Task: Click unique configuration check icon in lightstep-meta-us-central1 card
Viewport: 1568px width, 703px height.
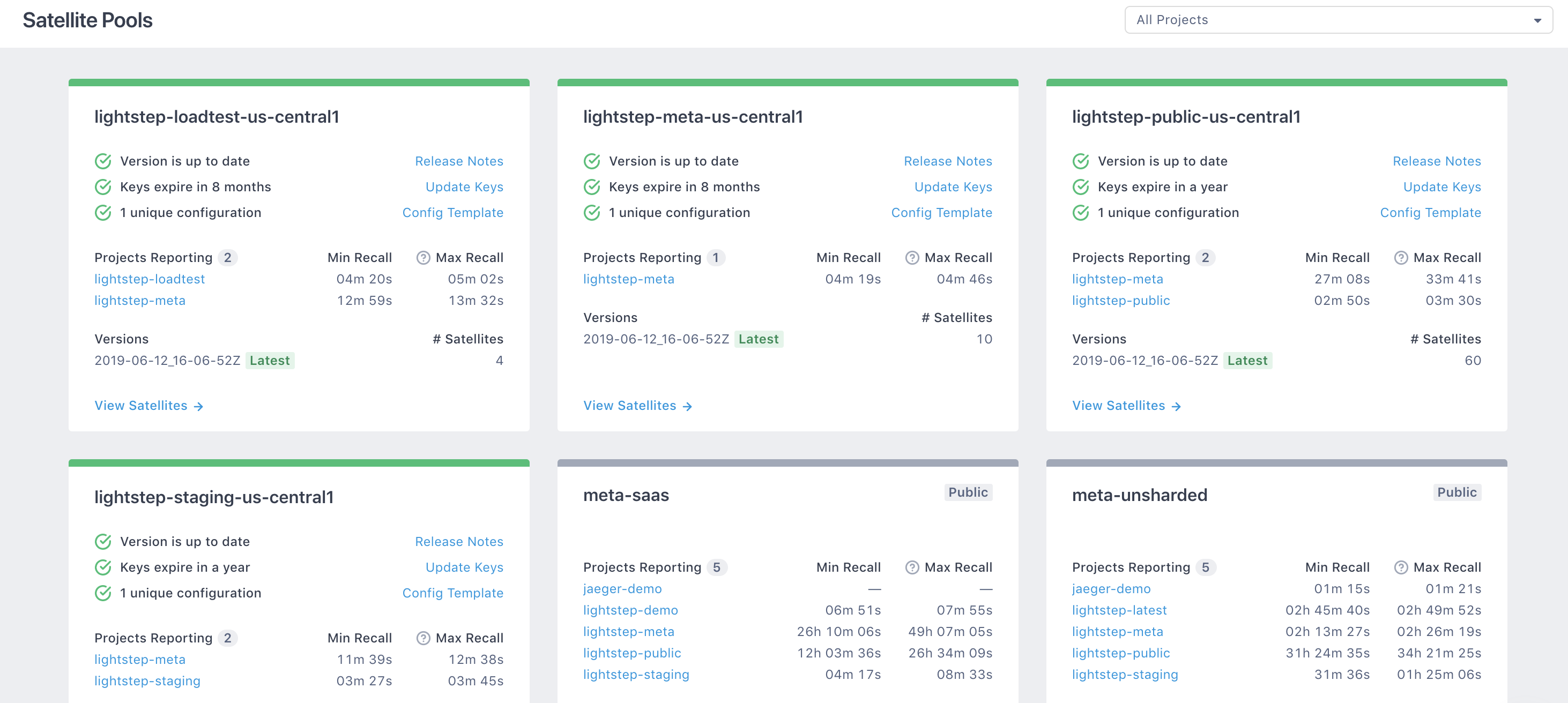Action: click(x=592, y=212)
